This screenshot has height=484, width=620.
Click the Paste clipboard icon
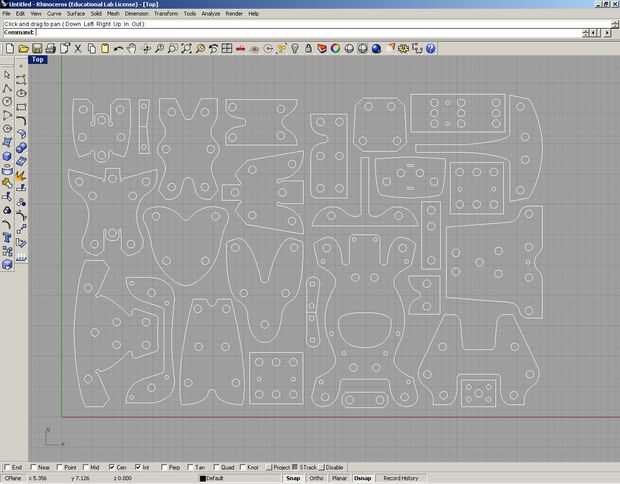coord(105,49)
